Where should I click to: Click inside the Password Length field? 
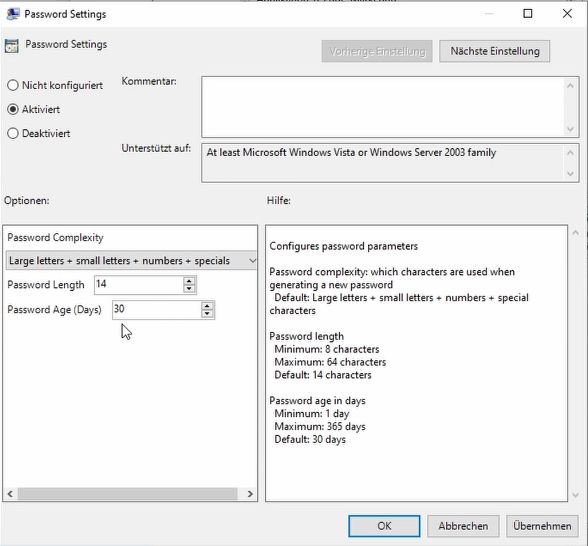[x=139, y=284]
